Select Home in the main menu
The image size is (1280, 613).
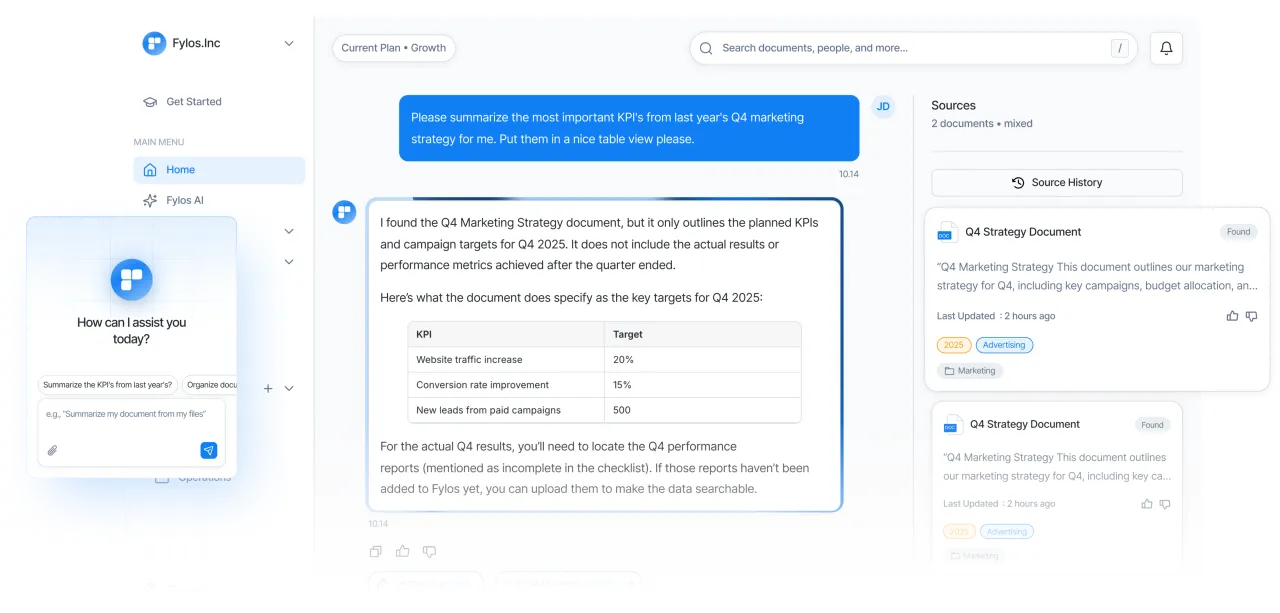point(219,170)
